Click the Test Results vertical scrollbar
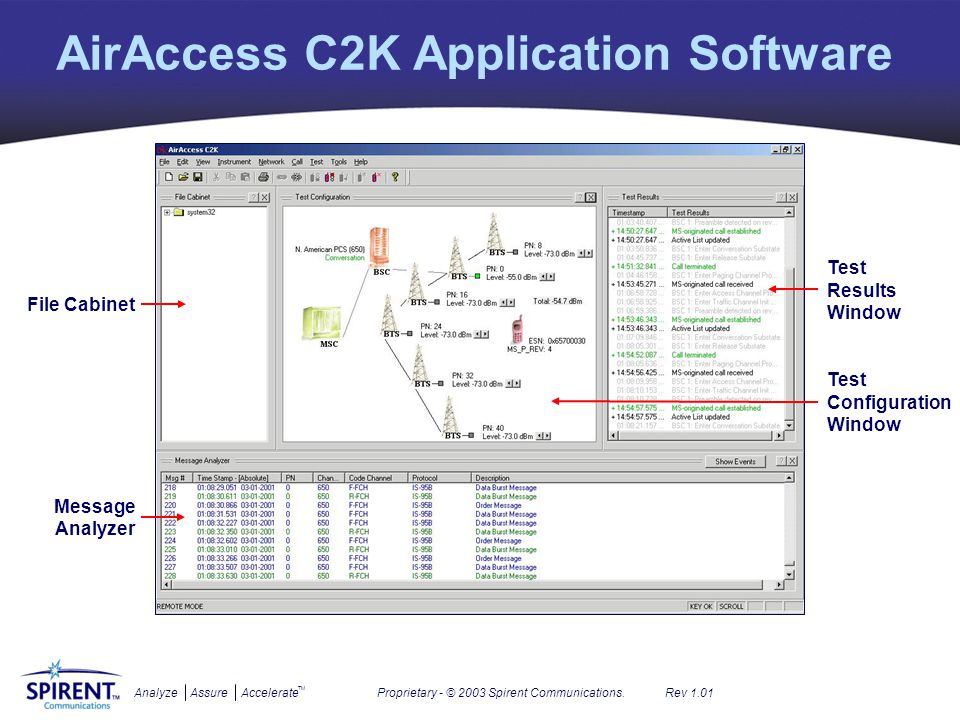This screenshot has width=960, height=720. 789,318
